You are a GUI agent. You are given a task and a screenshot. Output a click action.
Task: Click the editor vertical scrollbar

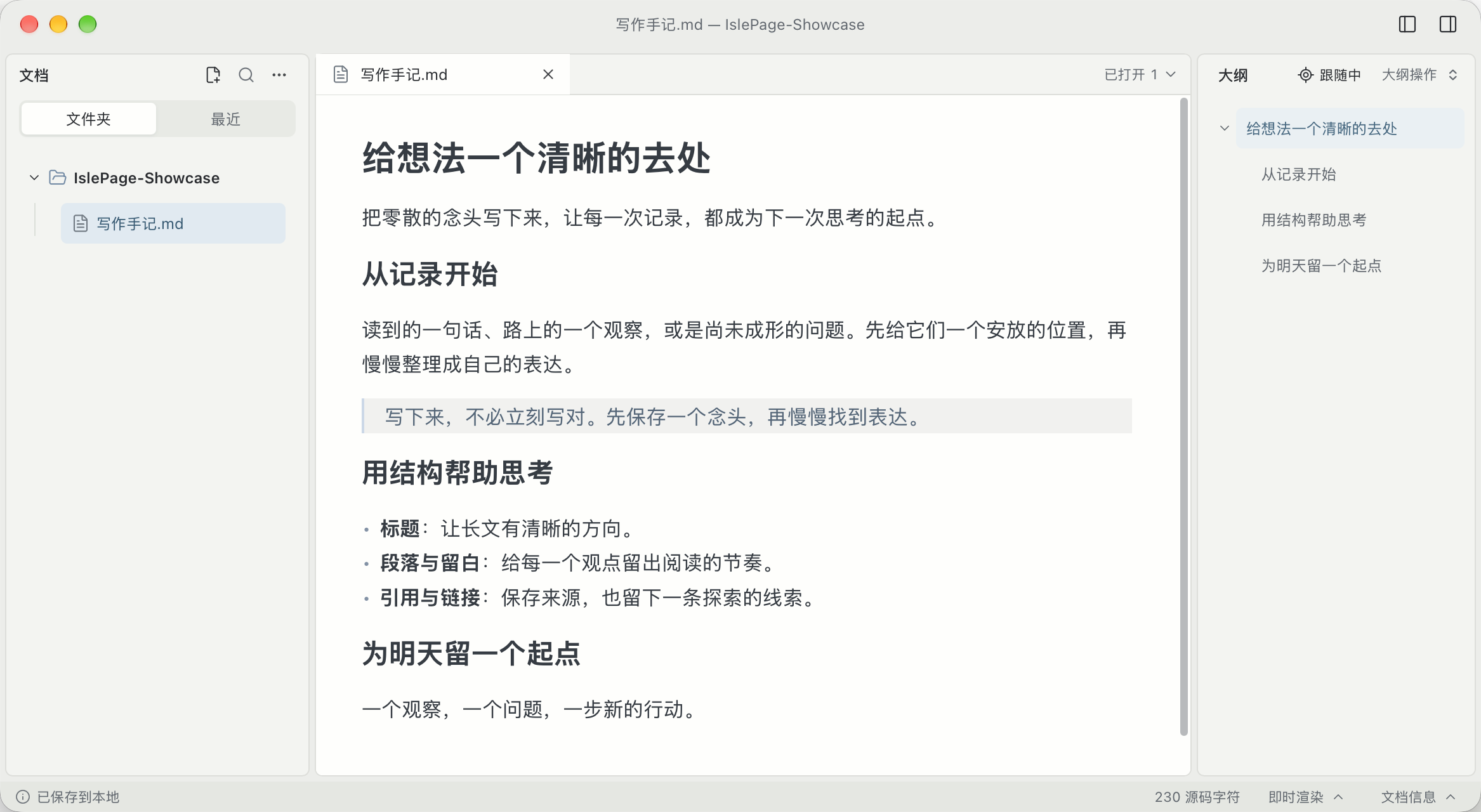pos(1184,417)
